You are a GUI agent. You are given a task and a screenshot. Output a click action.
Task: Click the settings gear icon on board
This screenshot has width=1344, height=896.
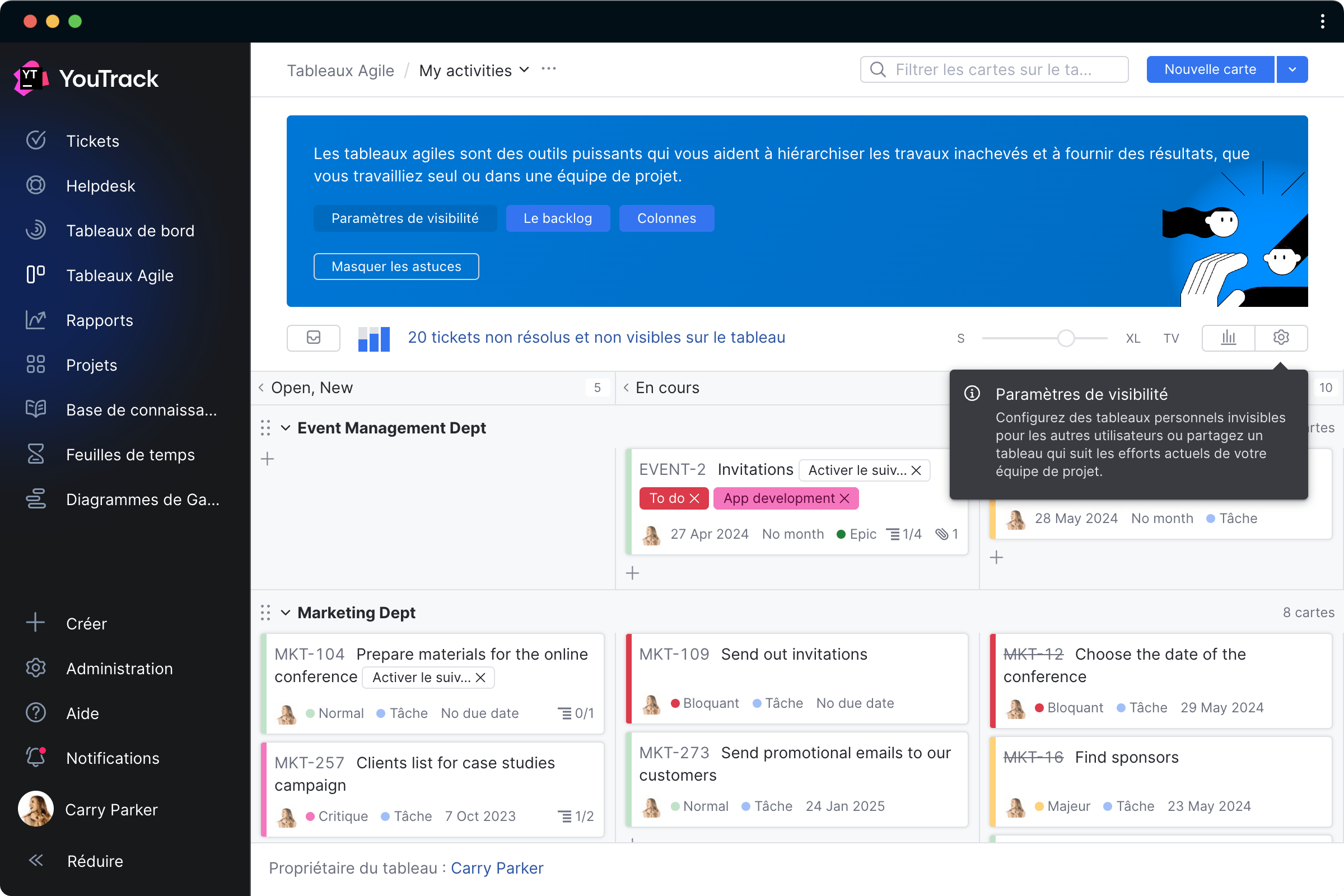pyautogui.click(x=1281, y=338)
